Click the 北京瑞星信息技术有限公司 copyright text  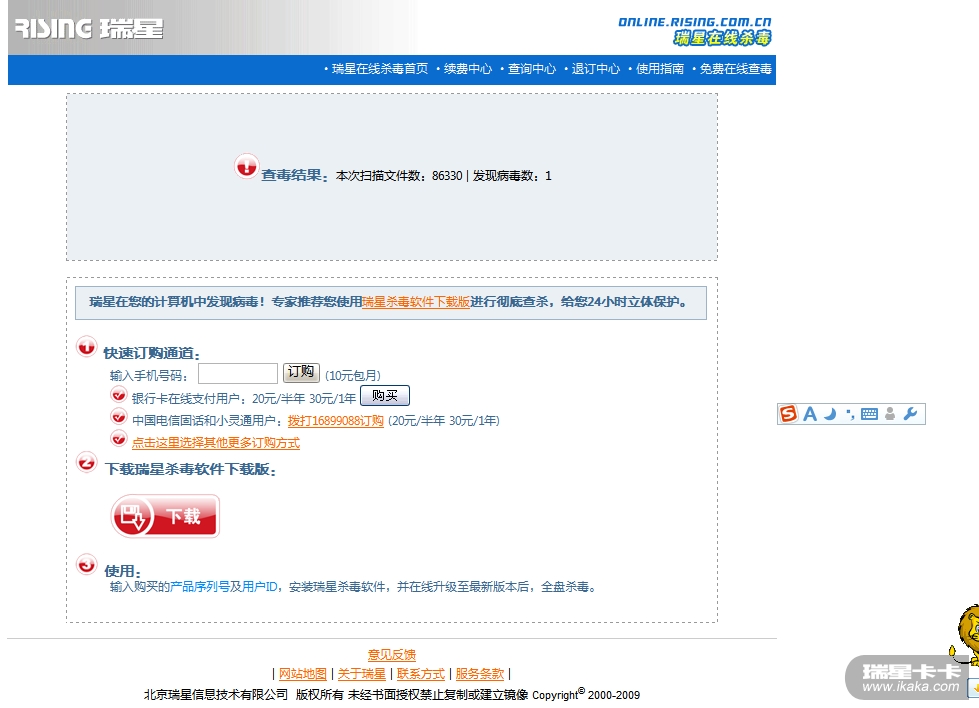pos(216,695)
